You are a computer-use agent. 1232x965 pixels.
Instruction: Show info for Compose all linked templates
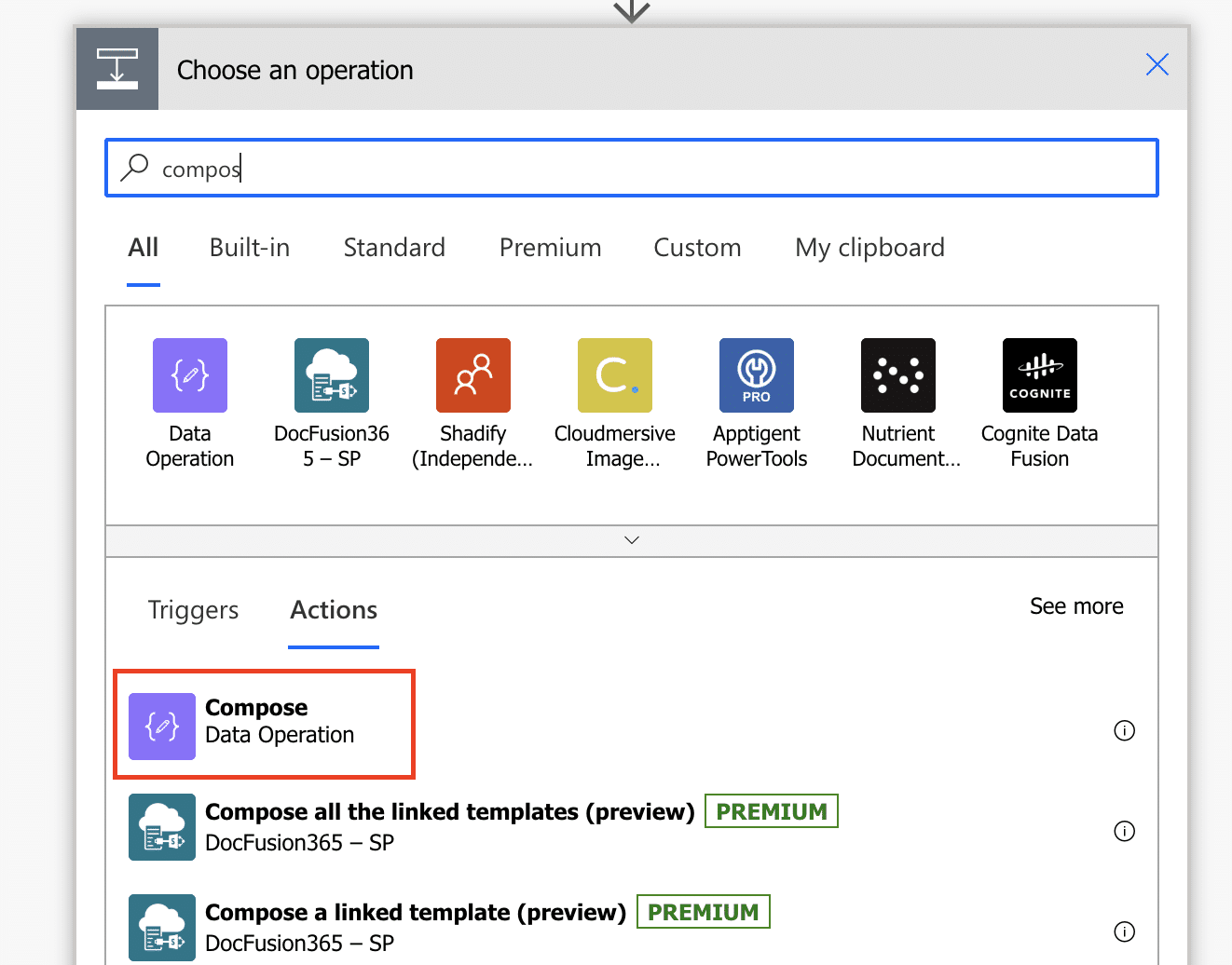(x=1125, y=831)
